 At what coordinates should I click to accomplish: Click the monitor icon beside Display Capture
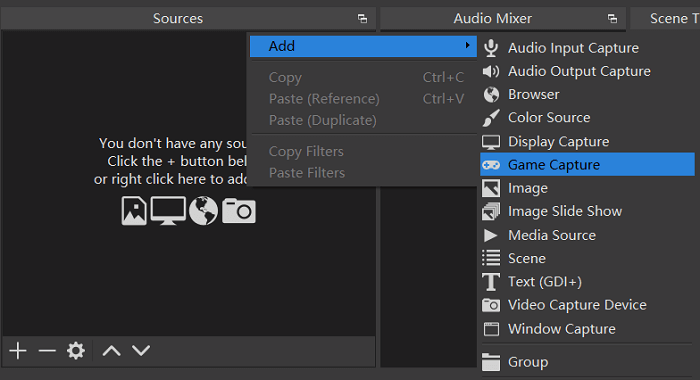pyautogui.click(x=491, y=142)
